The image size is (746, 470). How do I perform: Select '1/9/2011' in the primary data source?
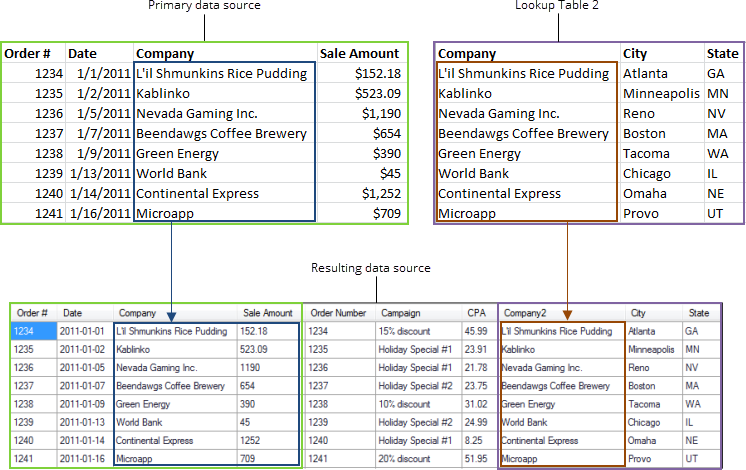tap(103, 154)
